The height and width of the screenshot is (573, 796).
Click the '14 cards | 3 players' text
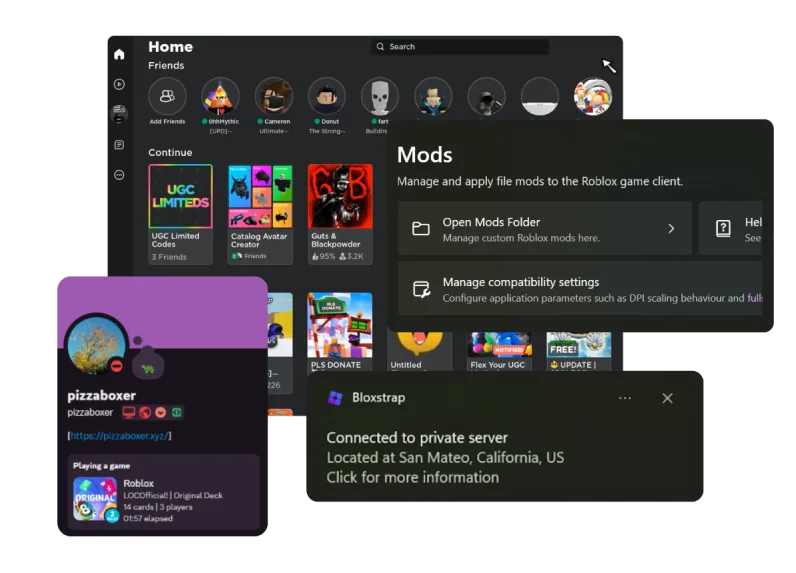click(158, 507)
